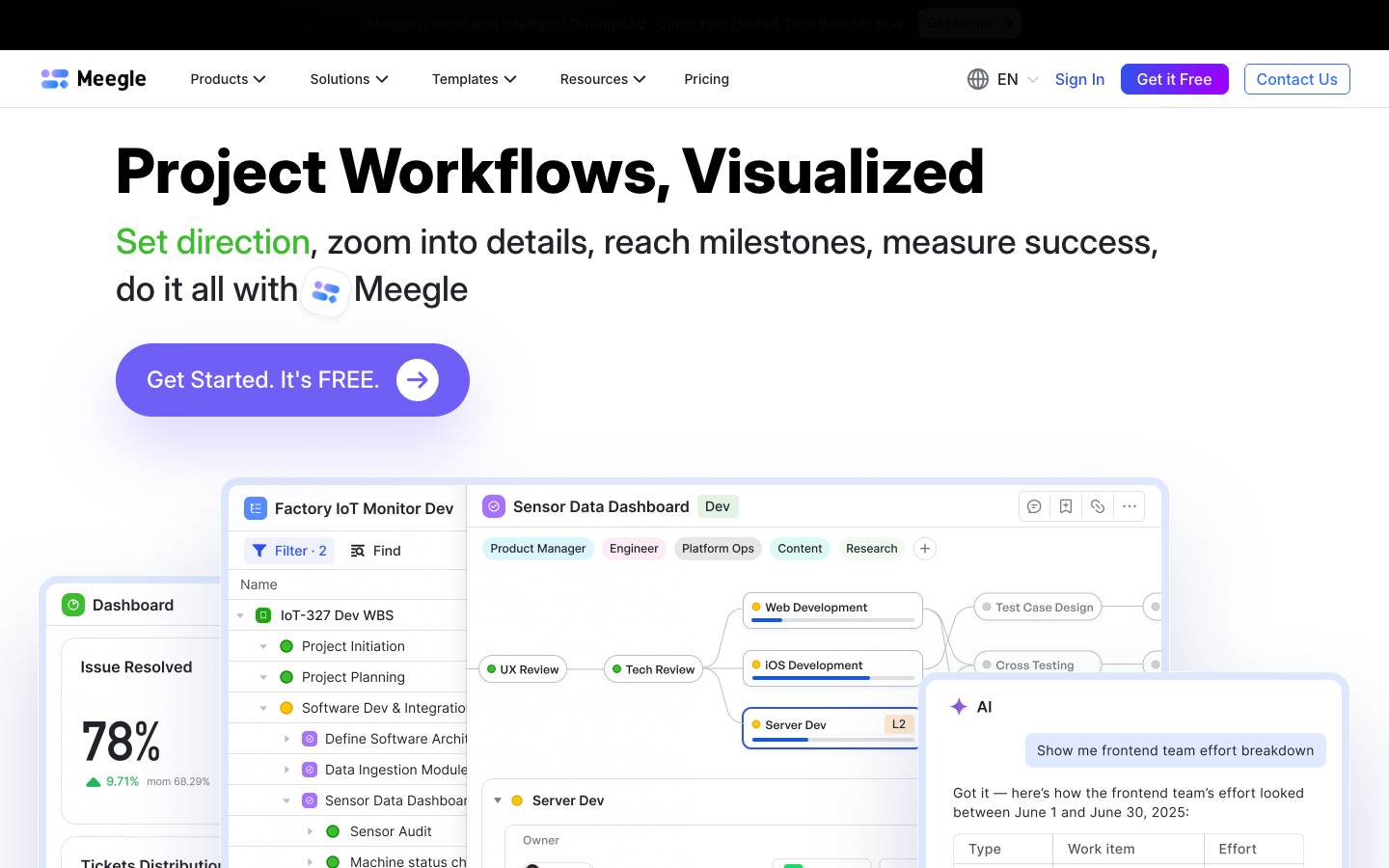Click purple icon of Data Ingestion Module row
The width and height of the screenshot is (1389, 868).
click(310, 770)
